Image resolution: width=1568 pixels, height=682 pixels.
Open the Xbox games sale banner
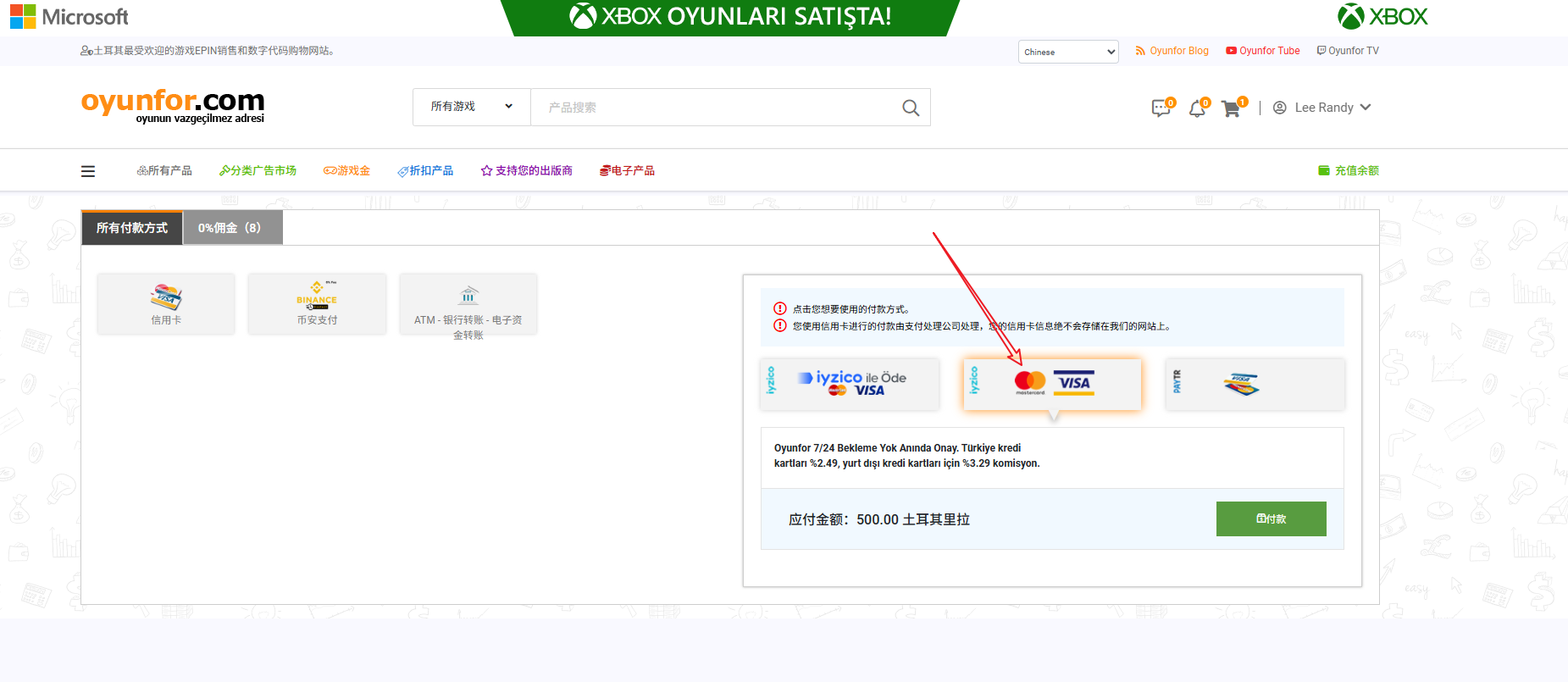[x=730, y=17]
